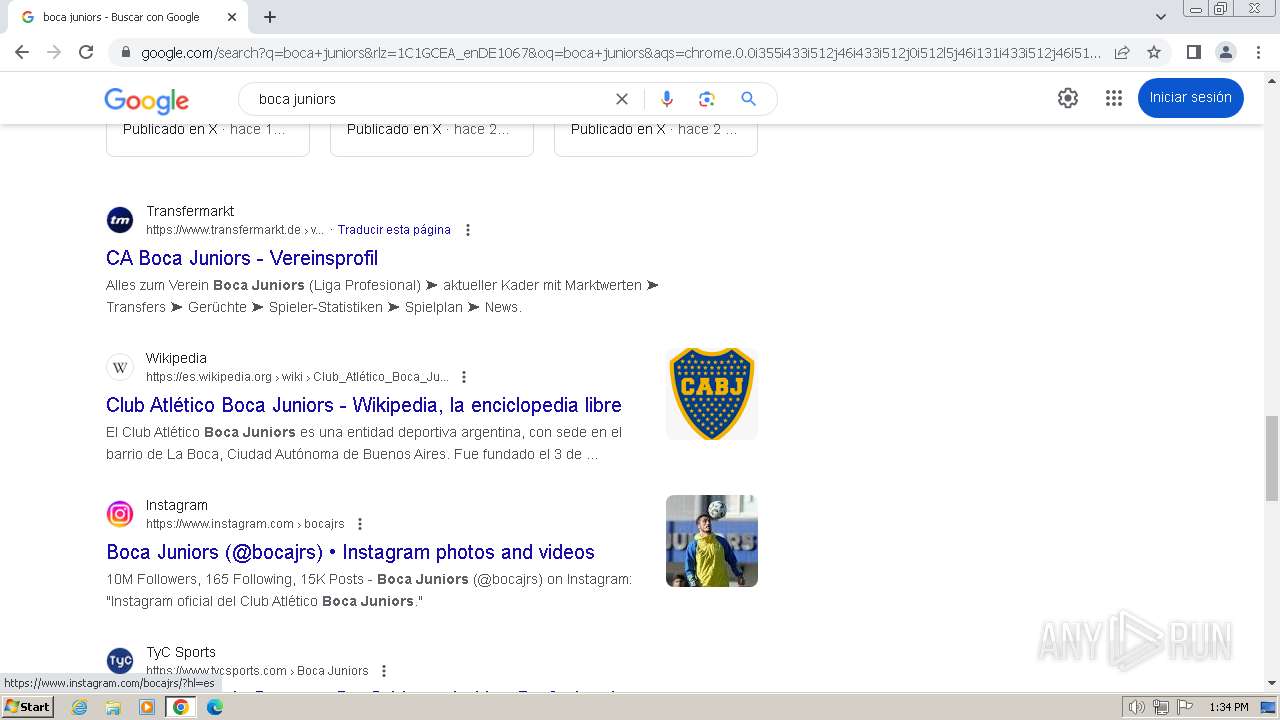
Task: Reload the current page
Action: point(86,52)
